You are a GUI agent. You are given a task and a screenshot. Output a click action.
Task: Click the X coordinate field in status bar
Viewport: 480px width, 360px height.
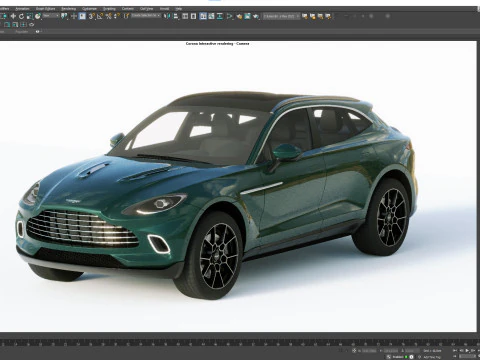369,351
